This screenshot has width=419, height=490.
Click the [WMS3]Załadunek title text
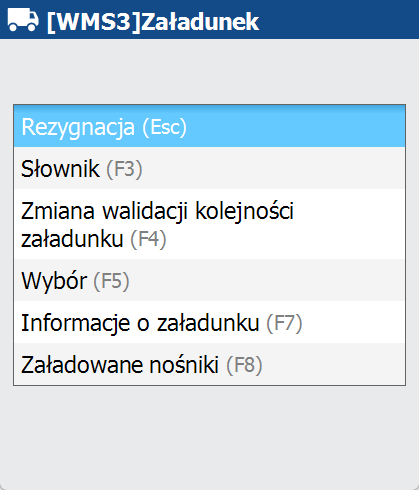[x=153, y=22]
